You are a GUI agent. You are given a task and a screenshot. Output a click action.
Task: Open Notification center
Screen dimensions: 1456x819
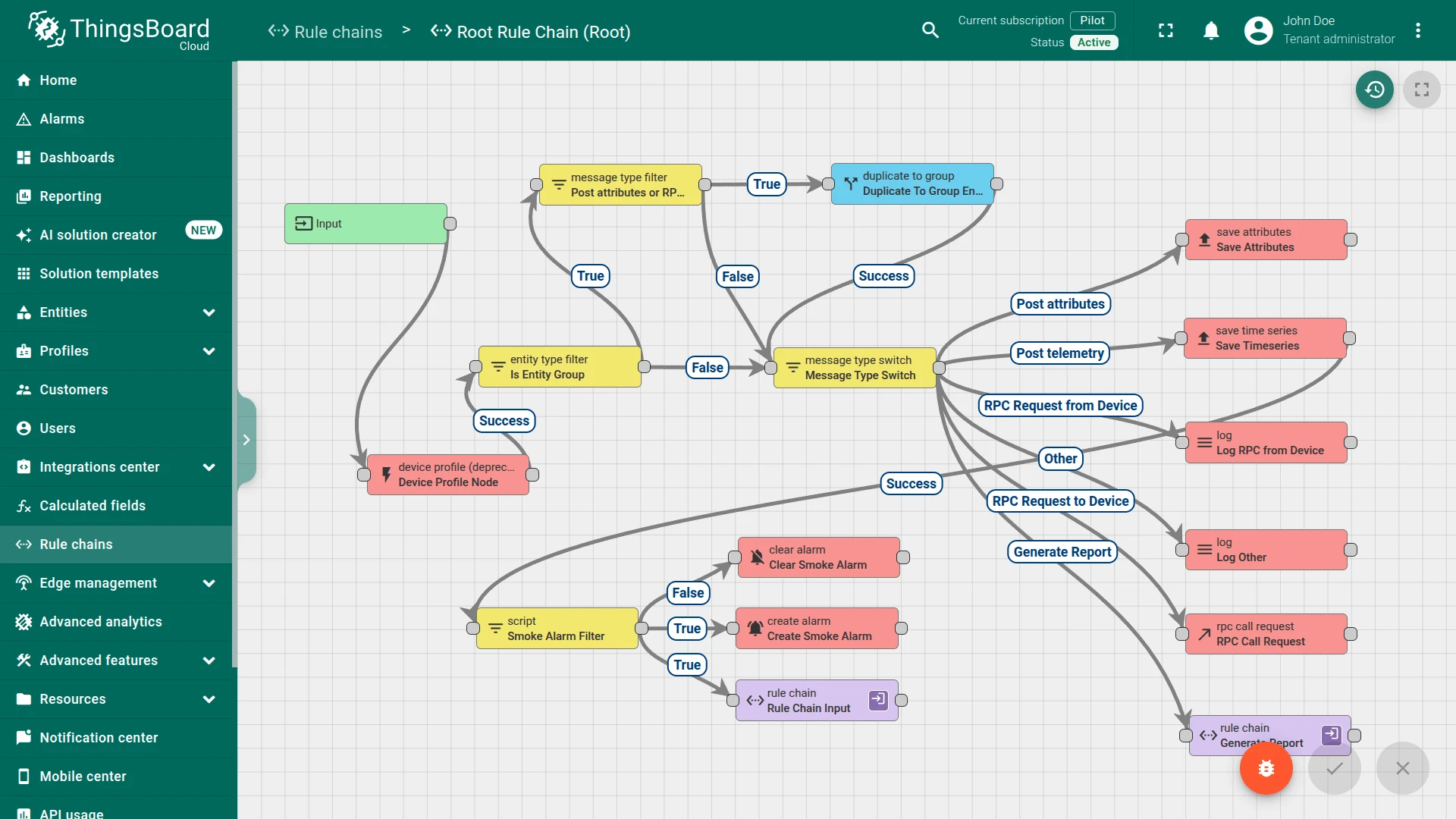pyautogui.click(x=116, y=738)
